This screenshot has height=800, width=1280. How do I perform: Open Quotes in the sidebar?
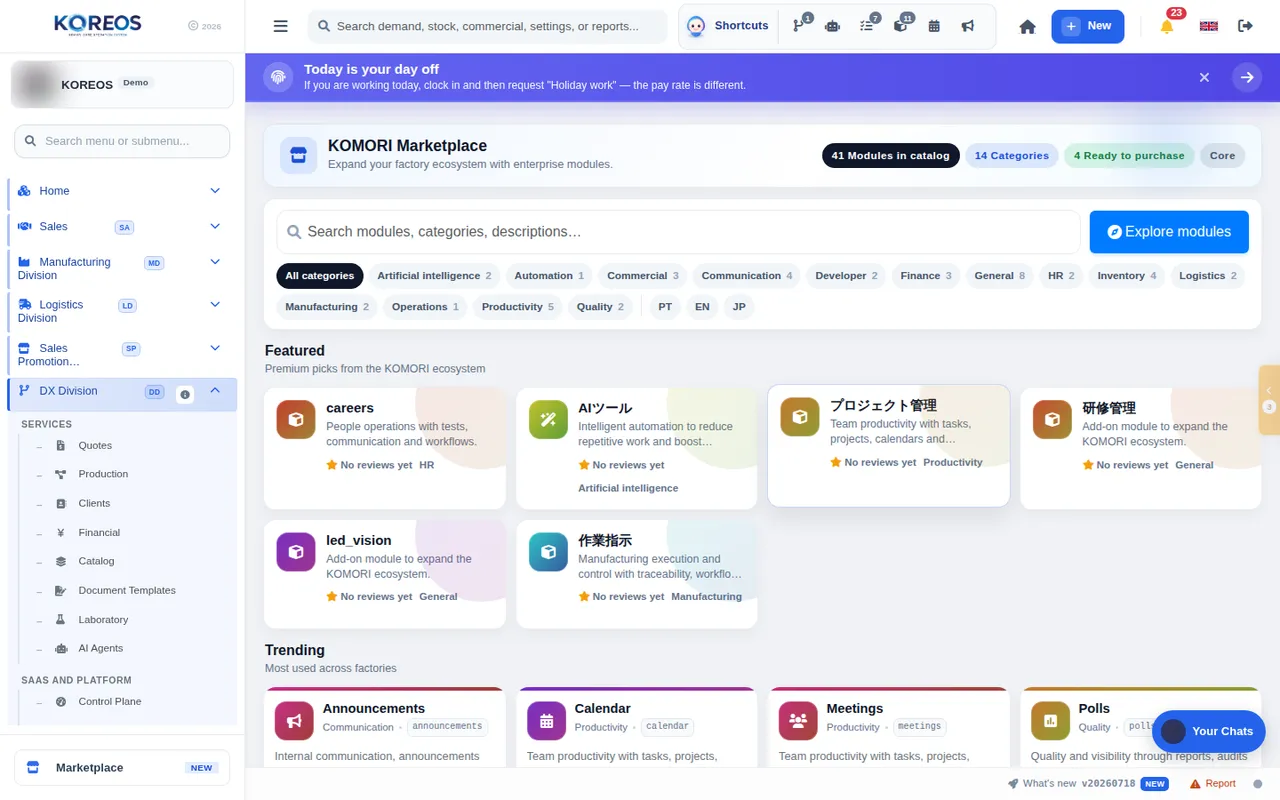coord(95,446)
